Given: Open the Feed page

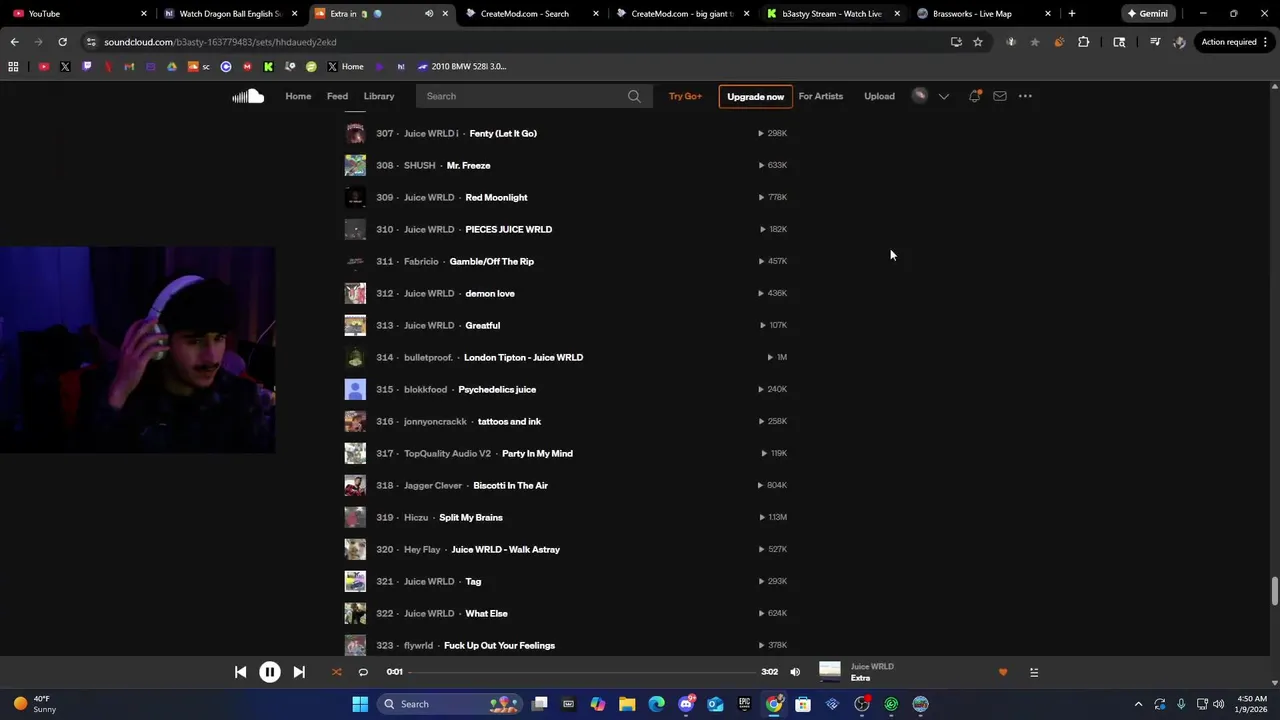Looking at the screenshot, I should point(337,96).
